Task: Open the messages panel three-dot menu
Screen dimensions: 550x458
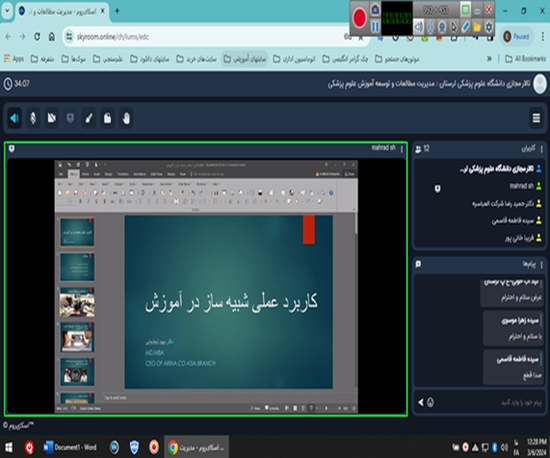Action: (x=542, y=264)
